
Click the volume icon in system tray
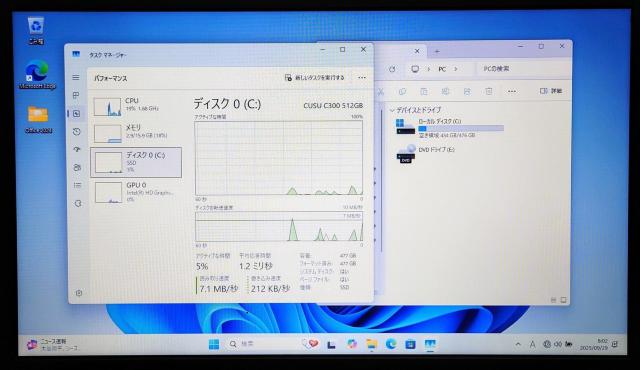click(558, 344)
